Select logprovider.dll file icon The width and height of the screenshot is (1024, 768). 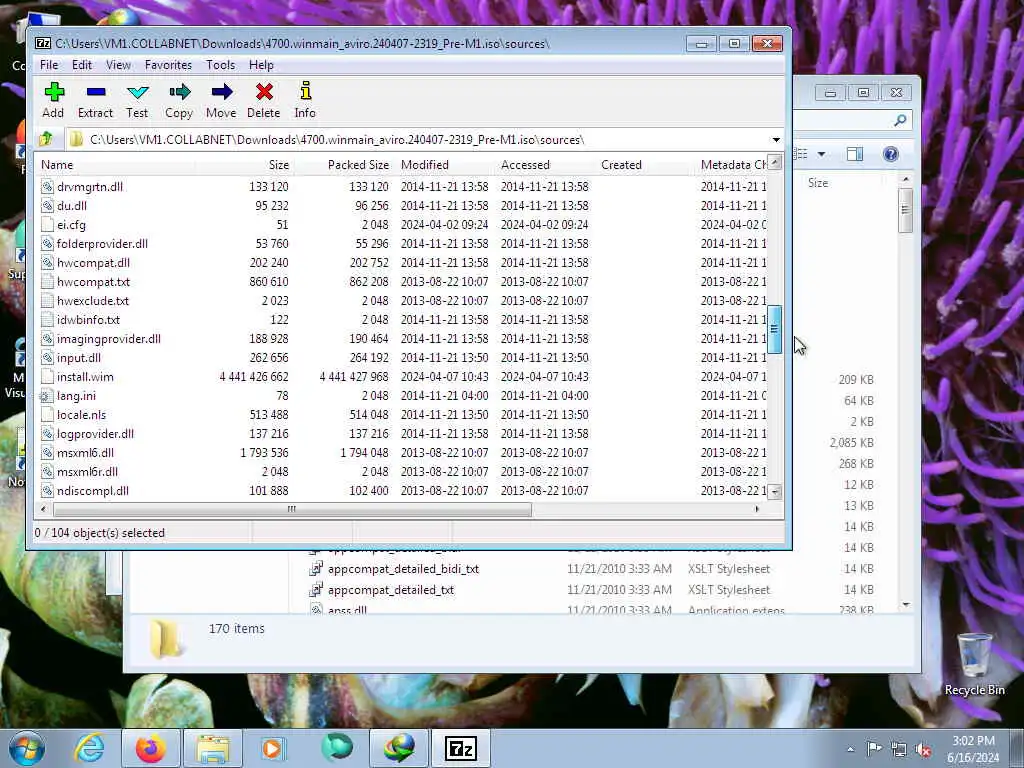coord(47,434)
